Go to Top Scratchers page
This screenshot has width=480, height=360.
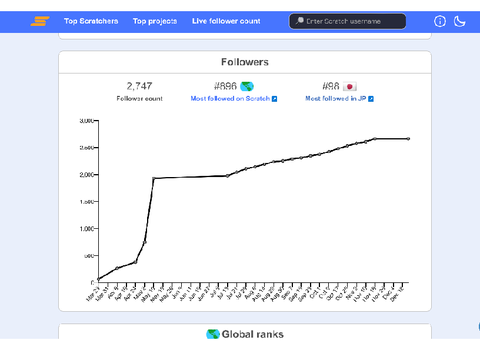(x=91, y=21)
